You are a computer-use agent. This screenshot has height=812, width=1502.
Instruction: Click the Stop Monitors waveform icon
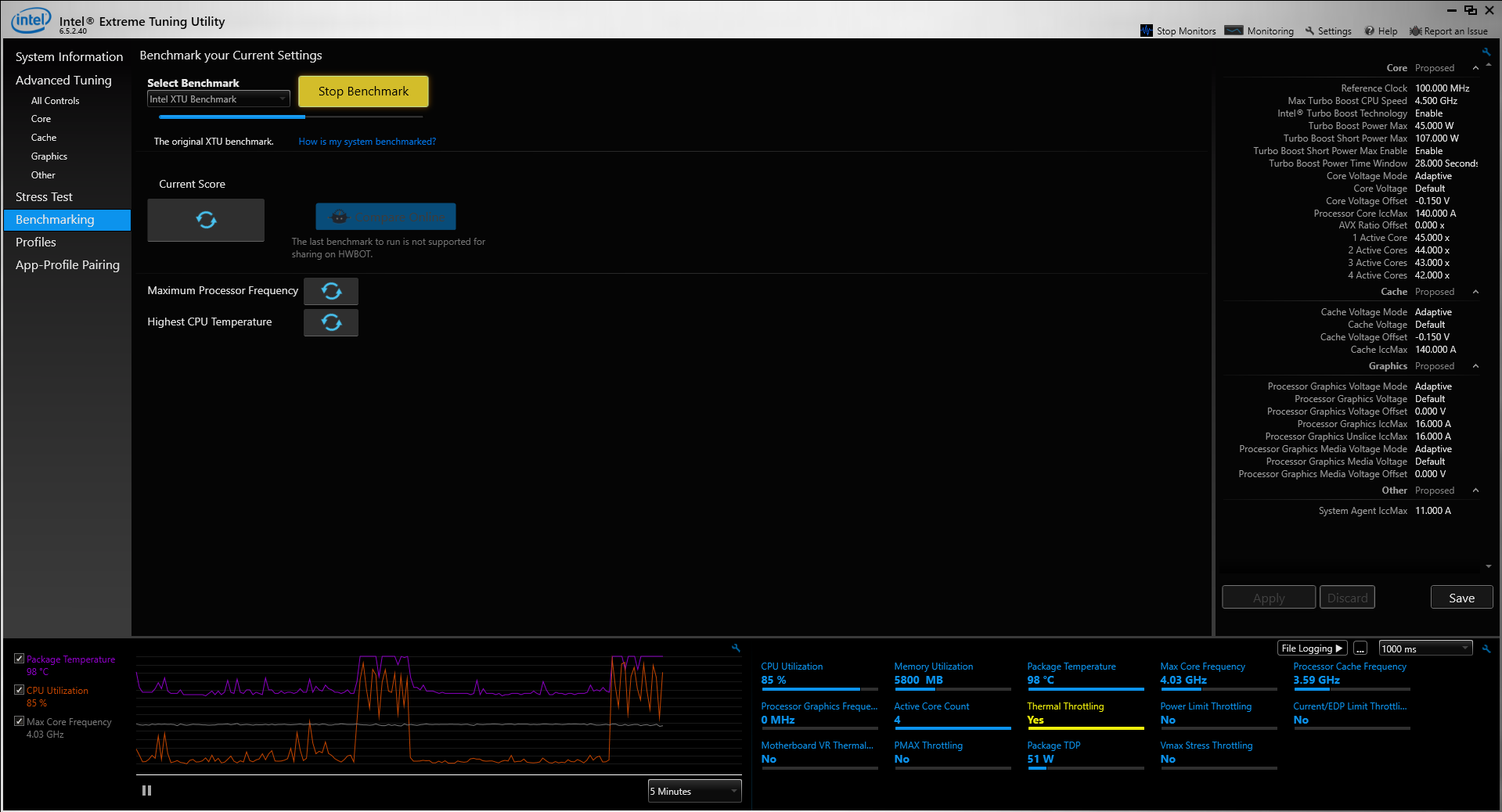(1147, 31)
